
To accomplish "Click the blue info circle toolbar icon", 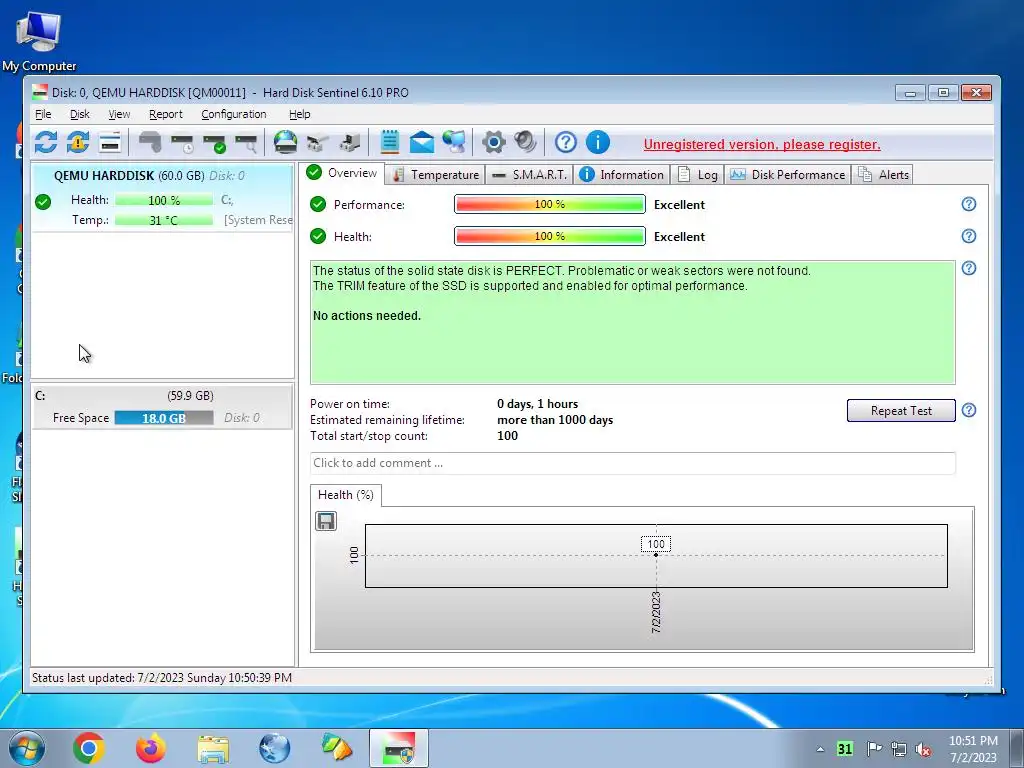I will [598, 142].
